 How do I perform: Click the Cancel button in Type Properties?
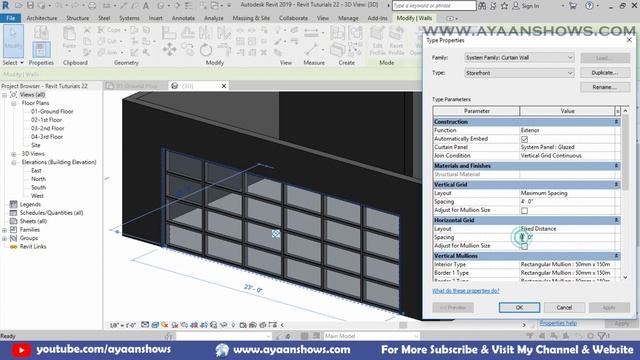564,307
